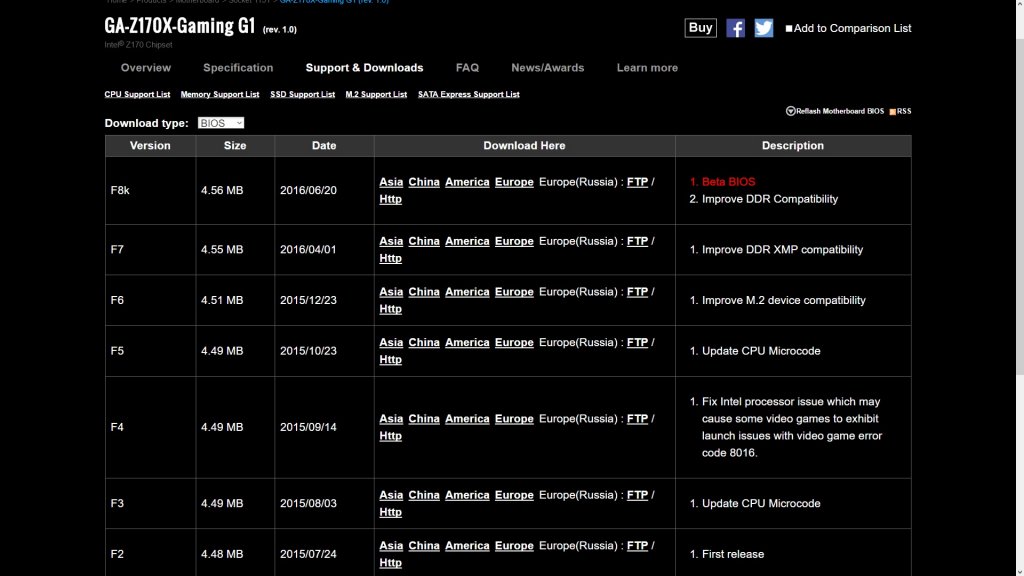
Task: Download F8k BIOS from Asia server
Action: [391, 182]
